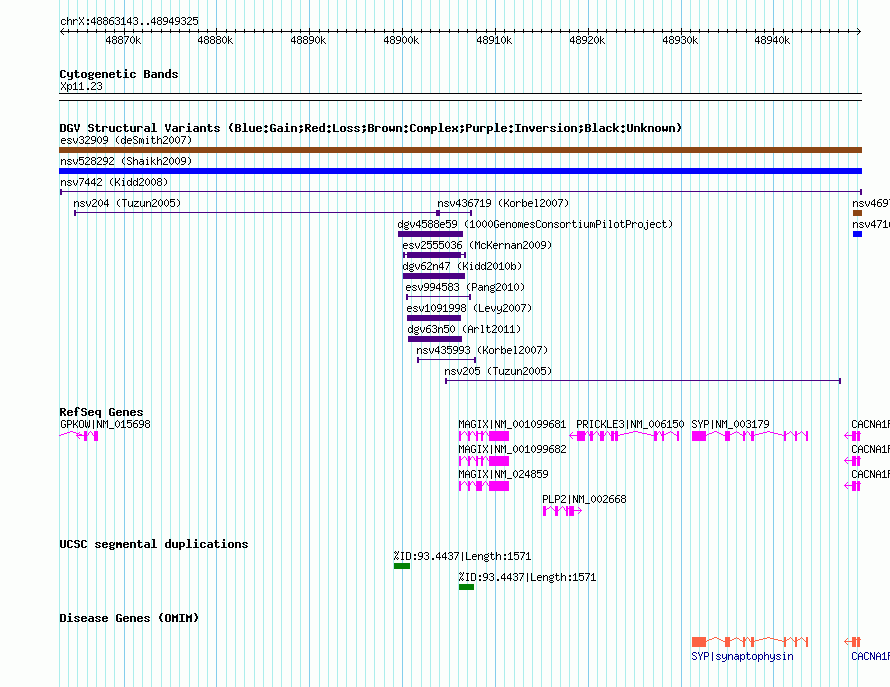Open the nsv7442 (Kidd2008) label
Screen dimensions: 890x687
tap(114, 182)
